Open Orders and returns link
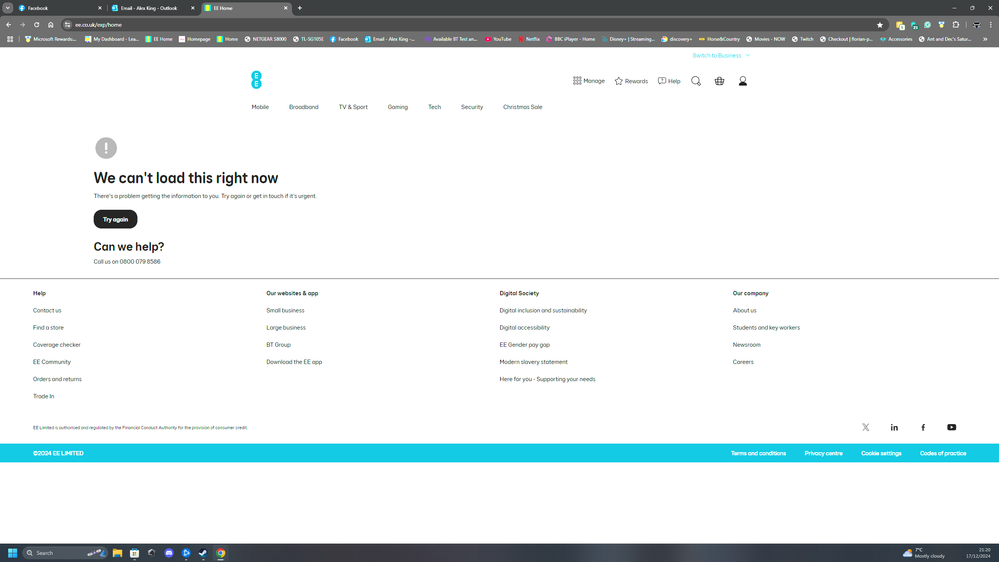This screenshot has width=999, height=562. coord(57,379)
